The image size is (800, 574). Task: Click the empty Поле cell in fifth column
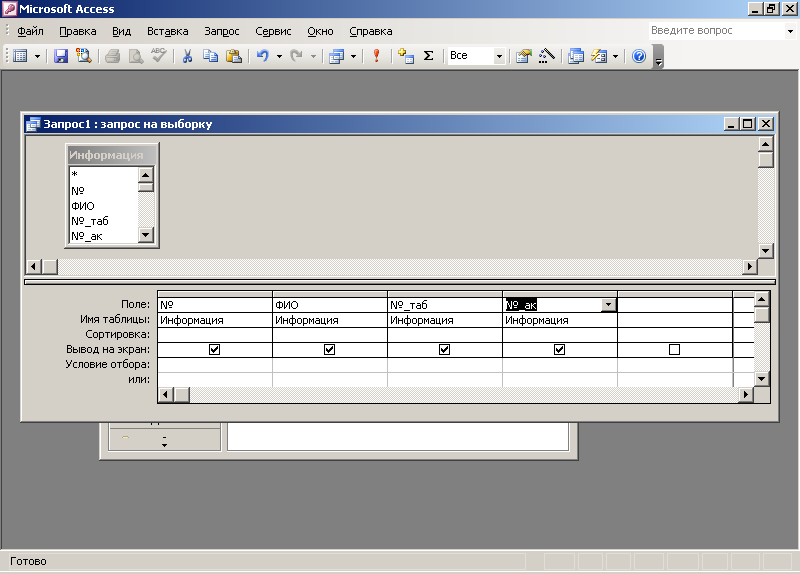(674, 305)
